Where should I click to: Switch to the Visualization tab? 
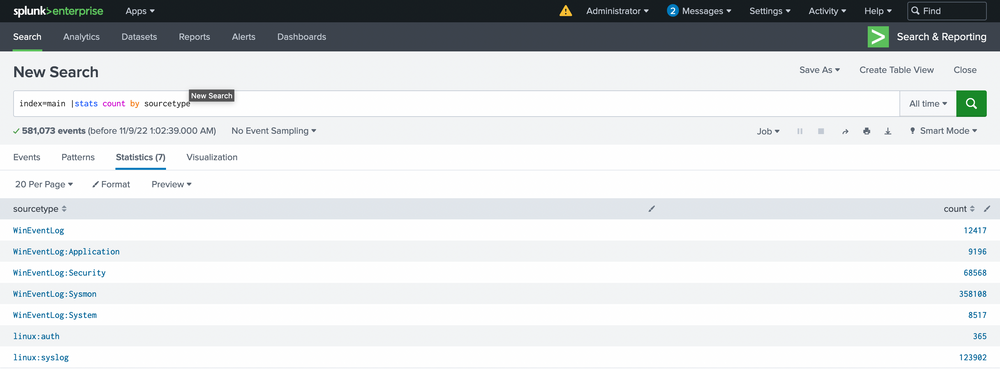(212, 157)
